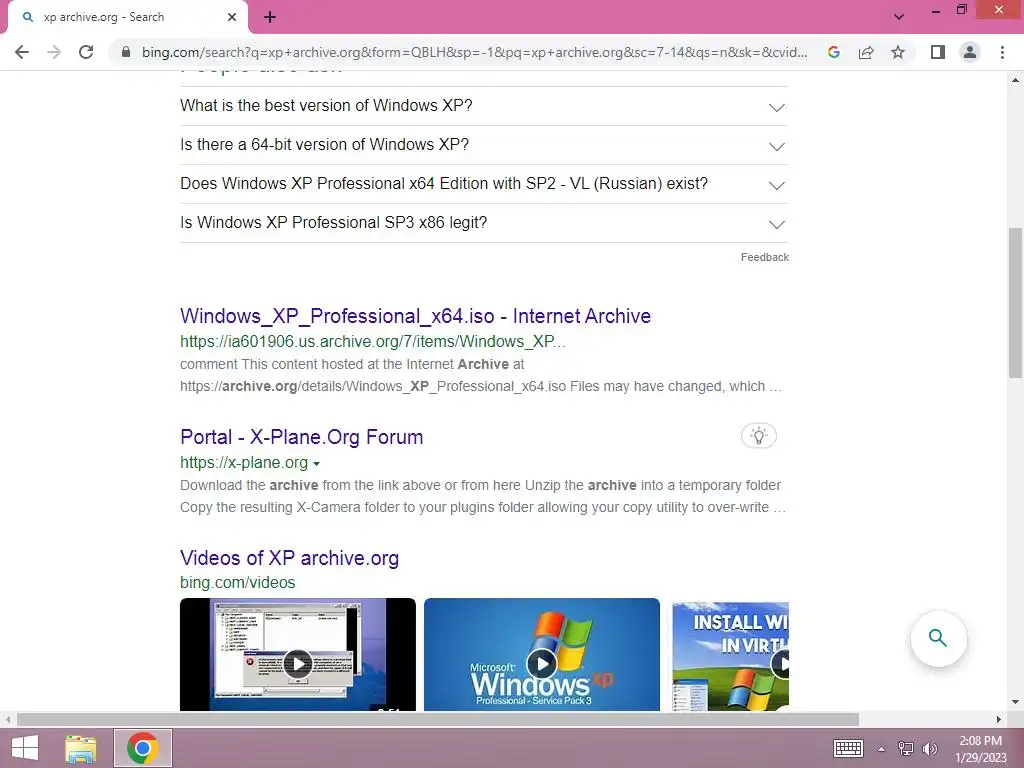The width and height of the screenshot is (1024, 768).
Task: Open the x-plane.org URL dropdown arrow
Action: tap(317, 464)
